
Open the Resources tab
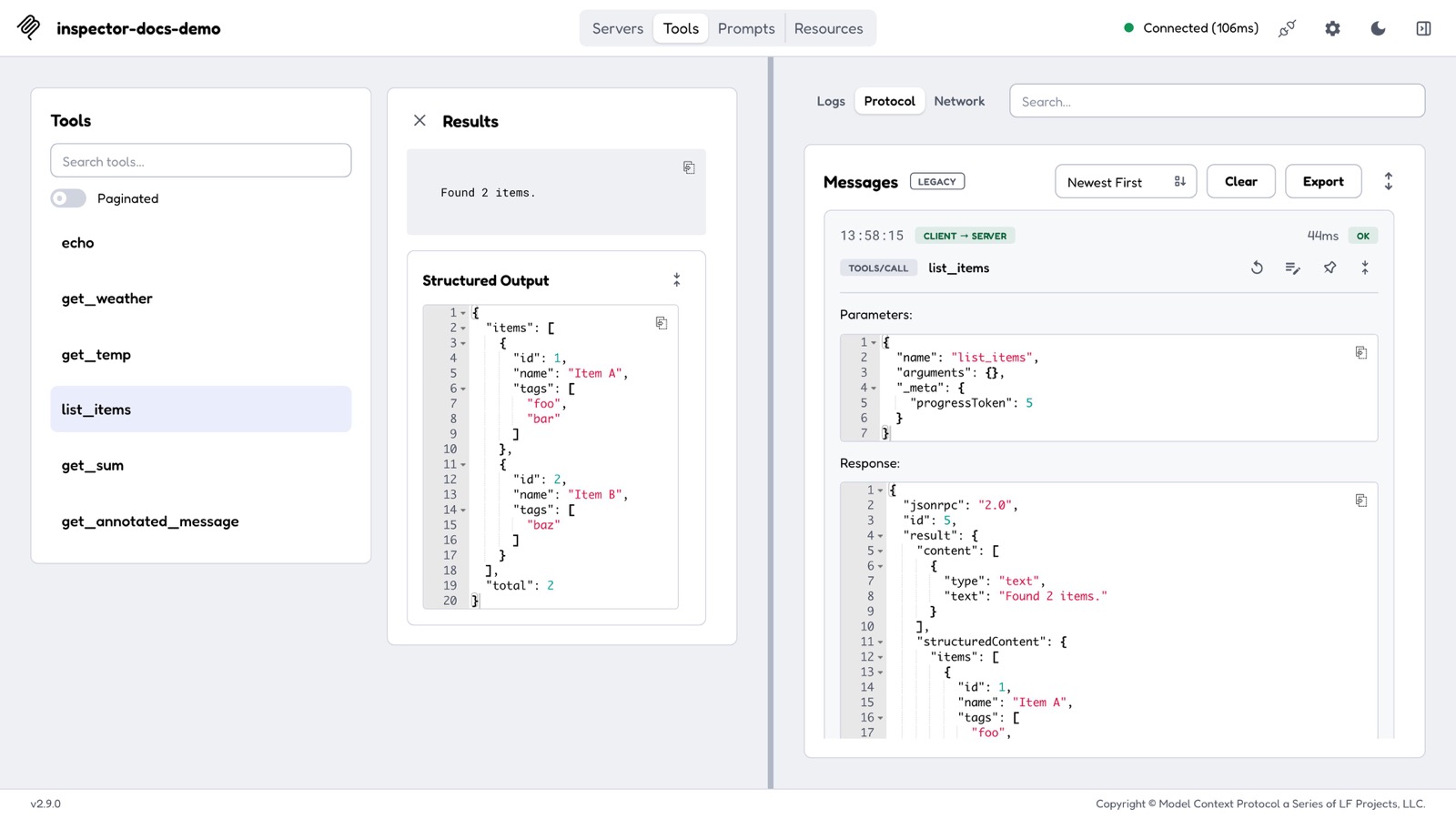(828, 28)
